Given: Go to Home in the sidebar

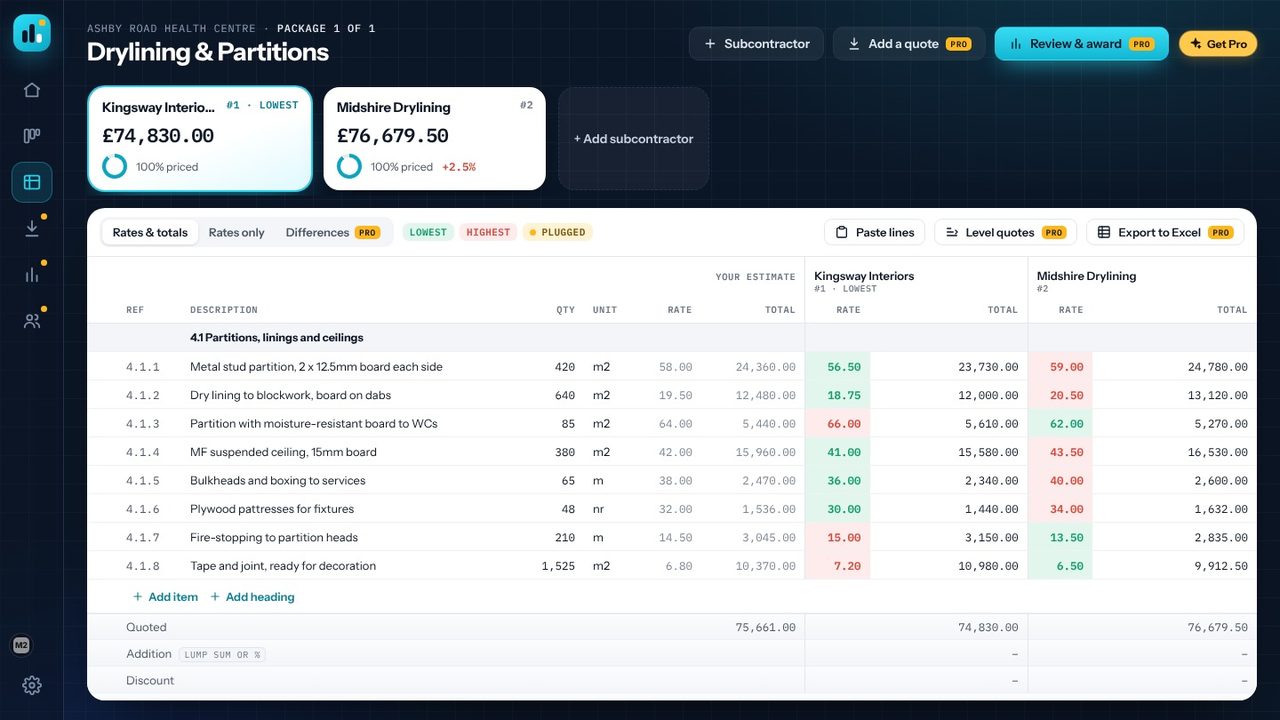Looking at the screenshot, I should (32, 90).
